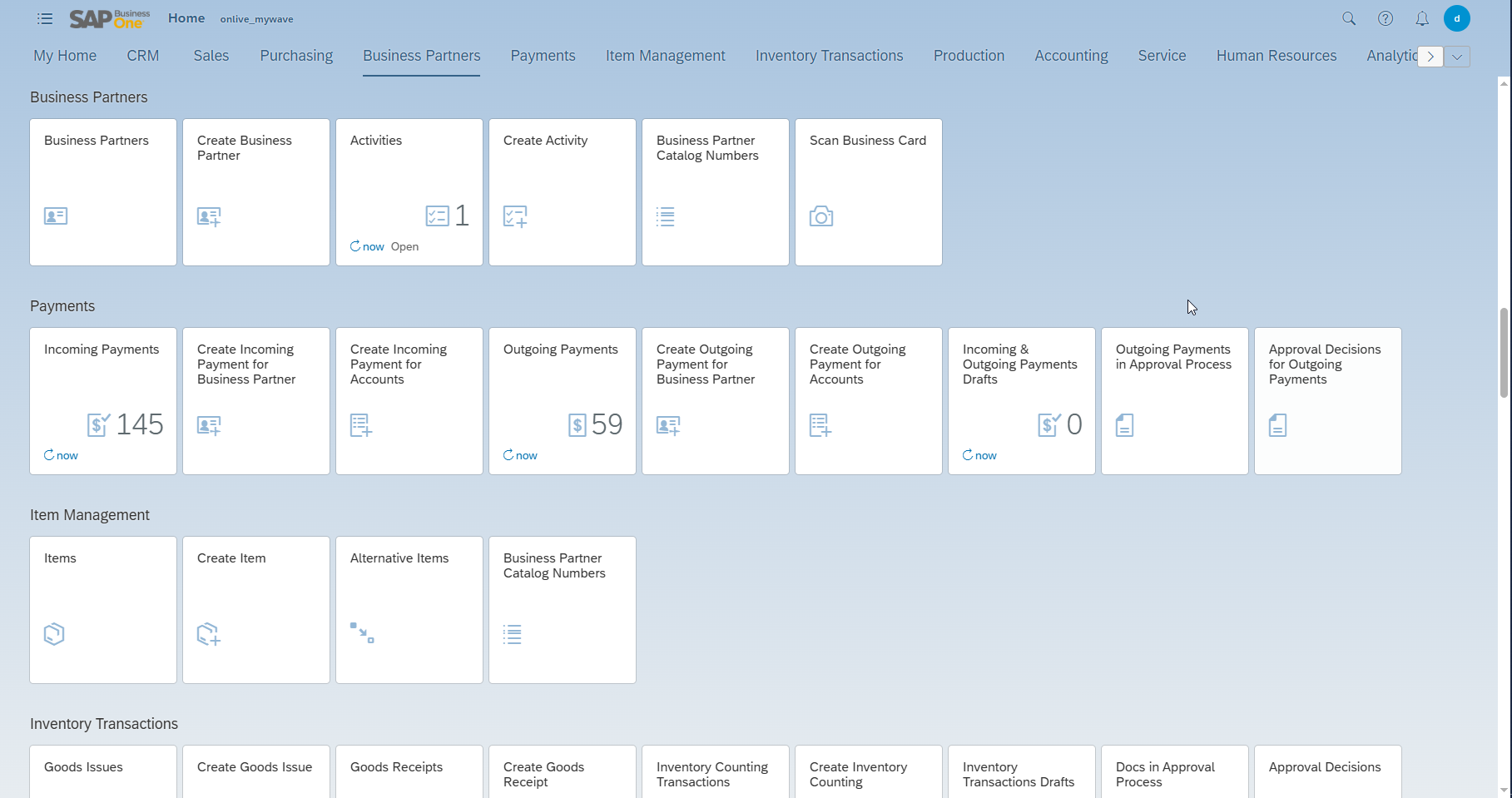
Task: Click the vertical page scrollbar thumb
Action: click(x=1504, y=353)
